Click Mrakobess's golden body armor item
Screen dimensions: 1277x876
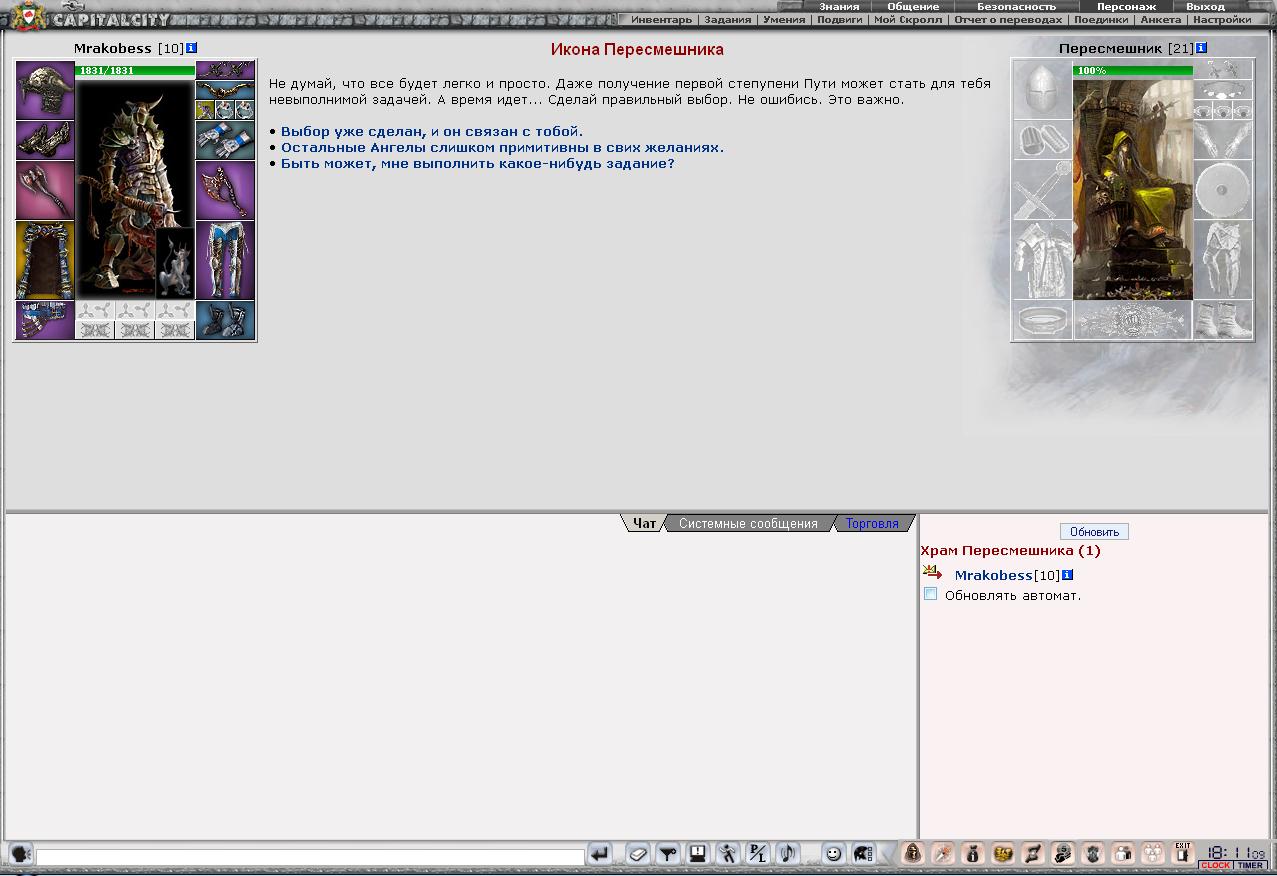[x=45, y=260]
